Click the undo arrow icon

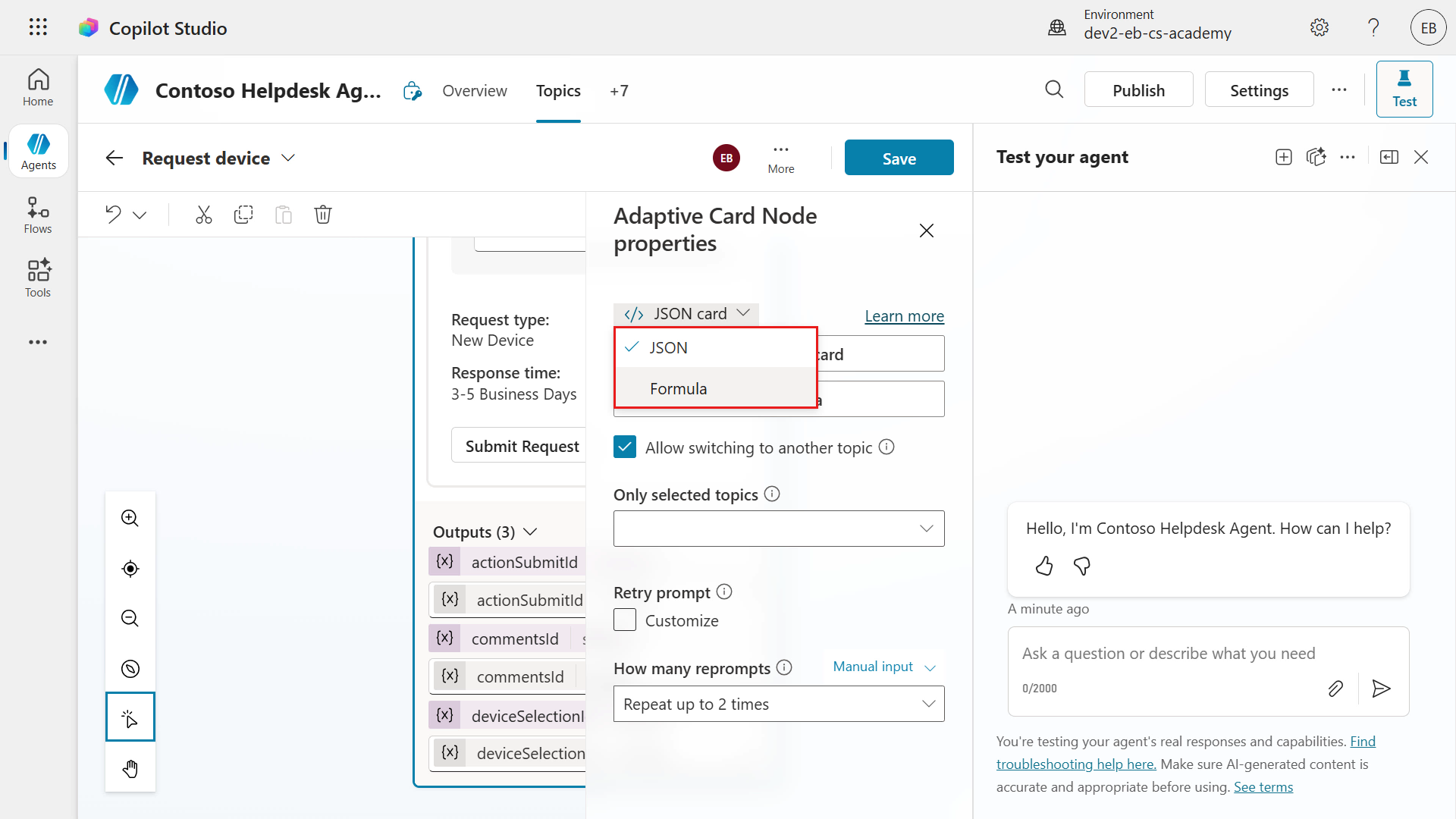point(114,215)
